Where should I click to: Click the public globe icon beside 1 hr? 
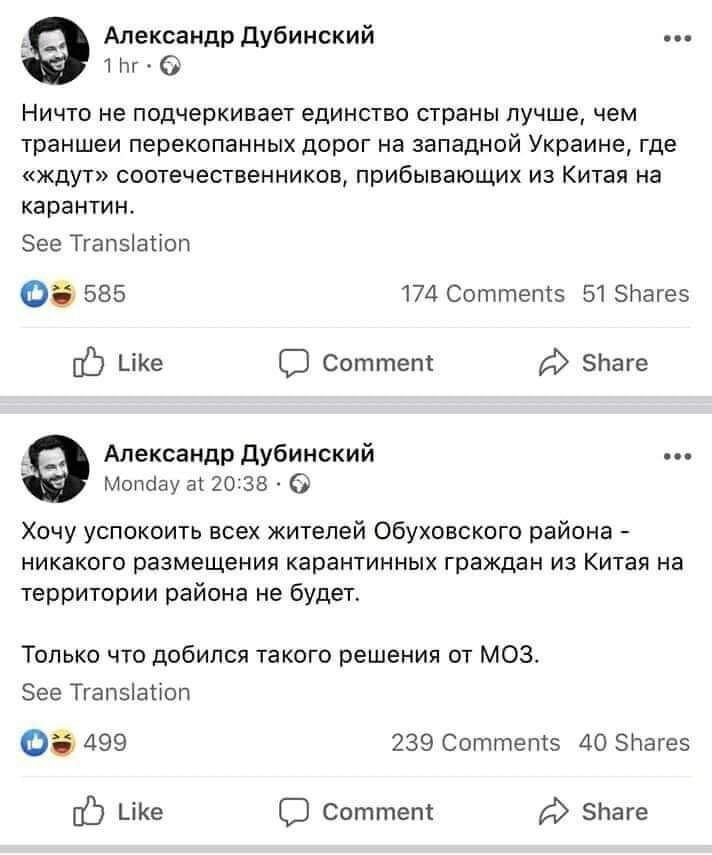coord(171,66)
